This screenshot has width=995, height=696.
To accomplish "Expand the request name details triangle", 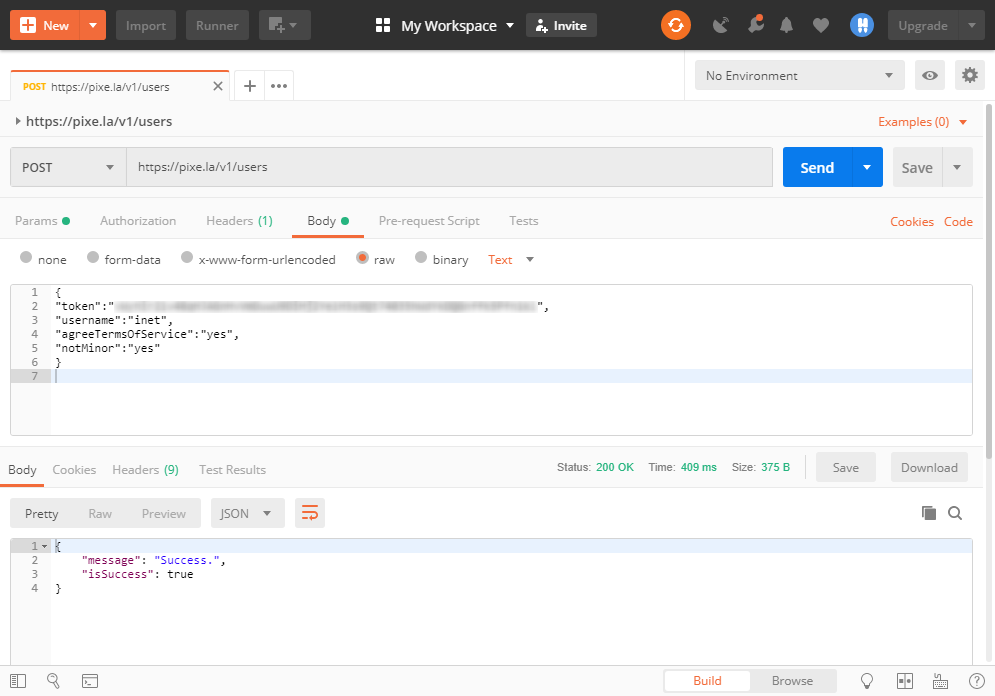I will 18,121.
